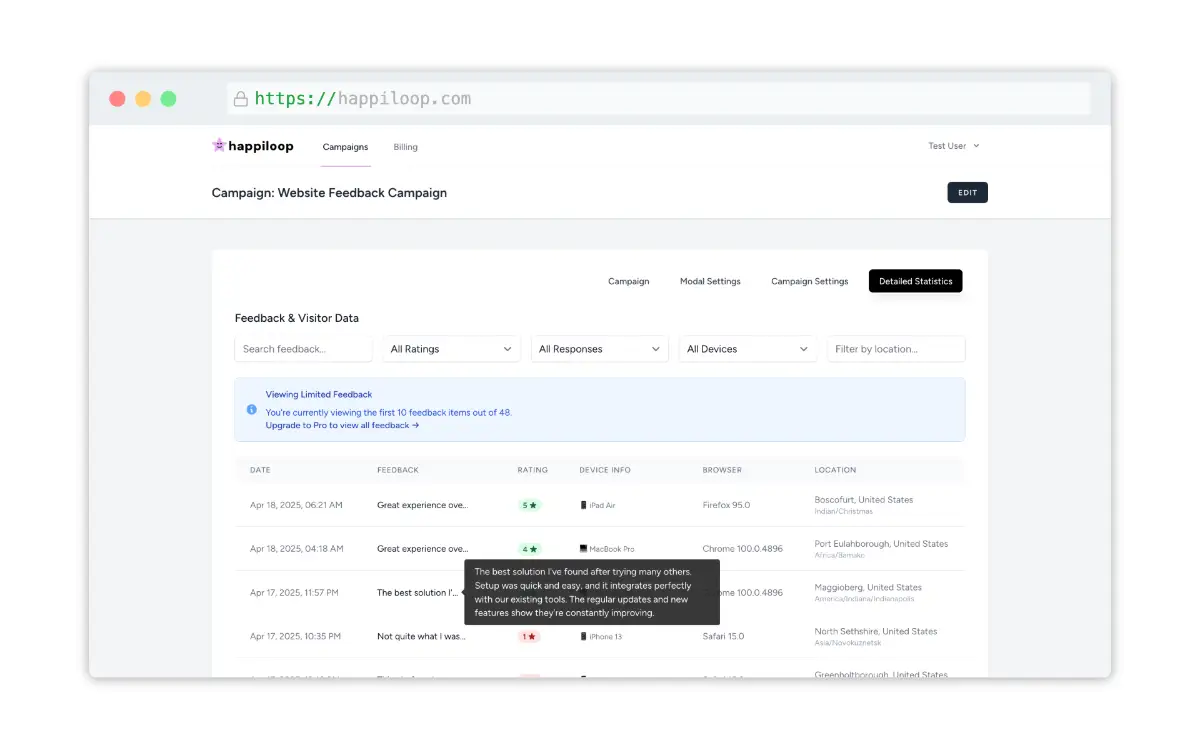
Task: Focus the Search feedback input field
Action: [303, 349]
